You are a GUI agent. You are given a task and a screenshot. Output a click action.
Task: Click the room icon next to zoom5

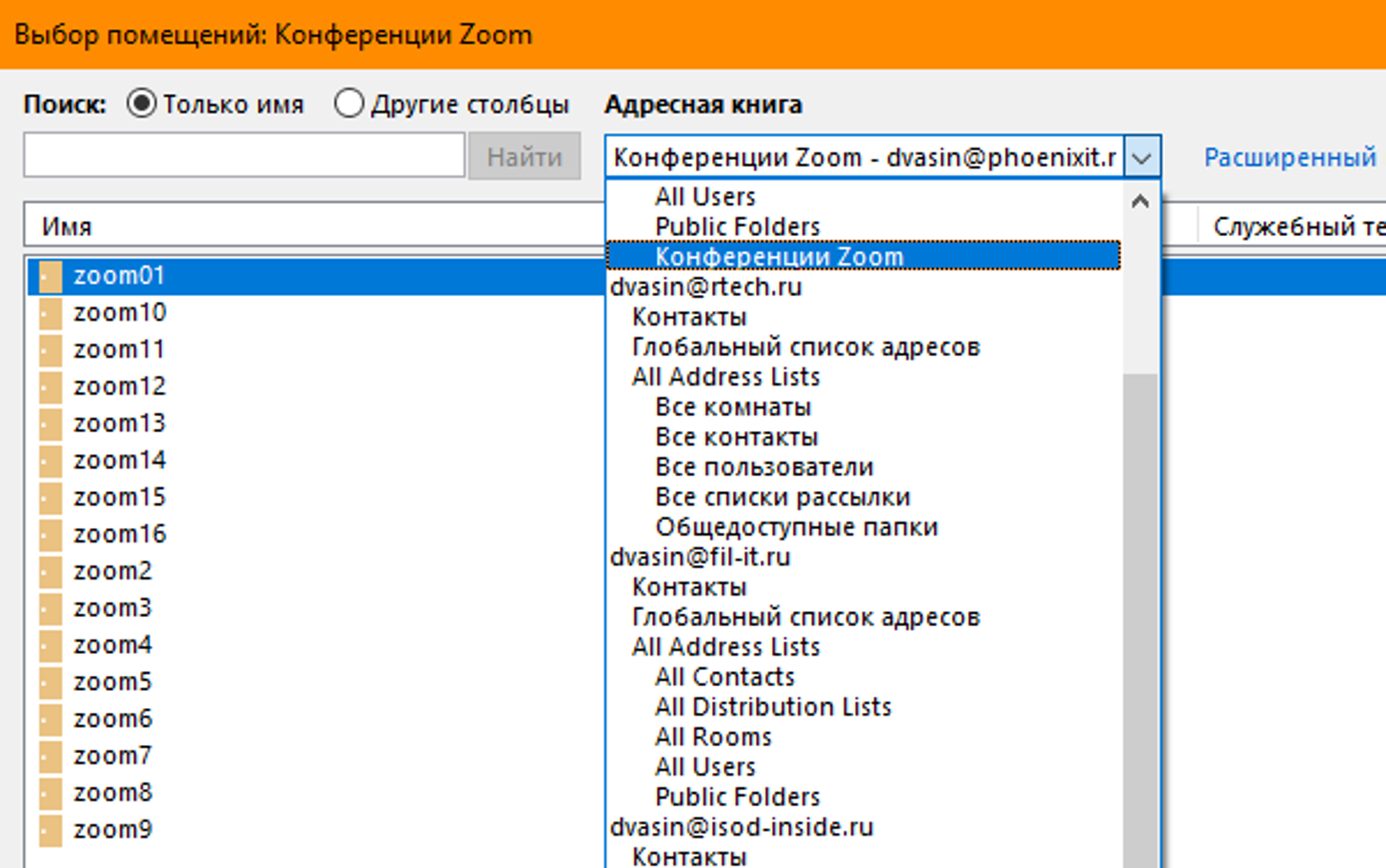50,682
